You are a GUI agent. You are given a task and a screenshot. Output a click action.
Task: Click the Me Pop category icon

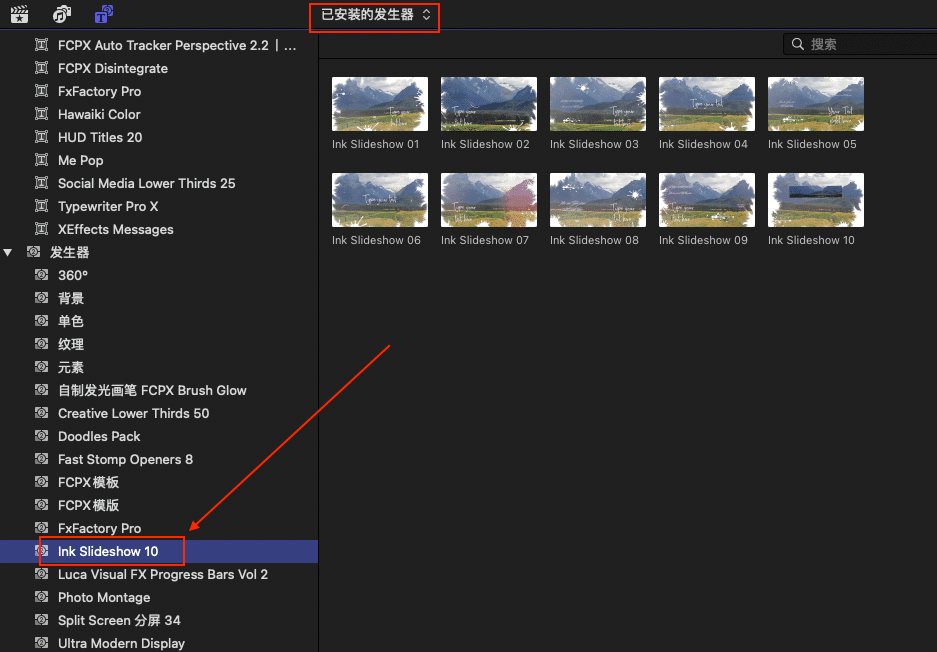click(41, 160)
